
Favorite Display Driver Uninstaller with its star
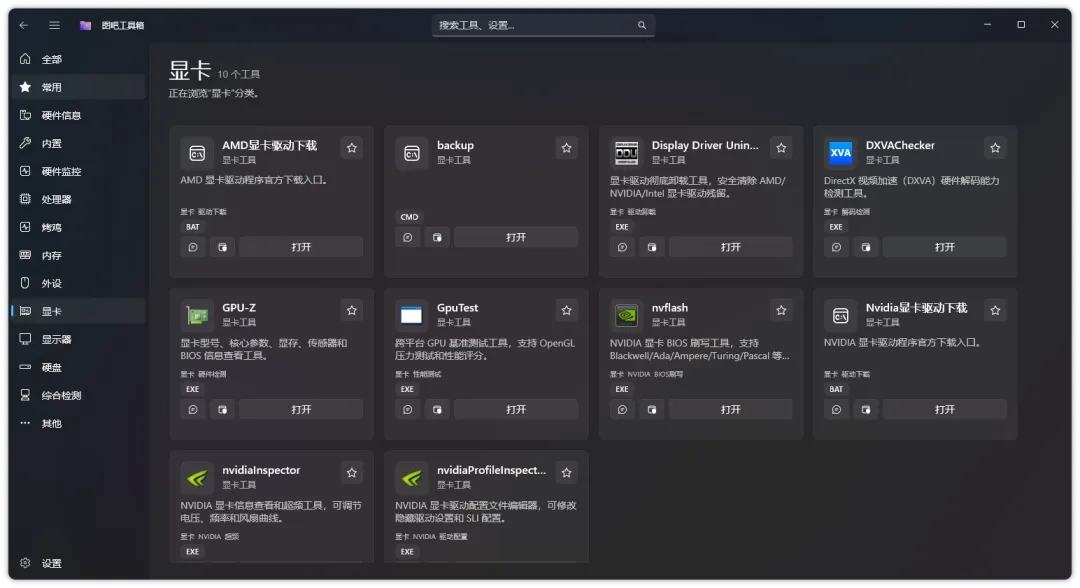coord(781,148)
